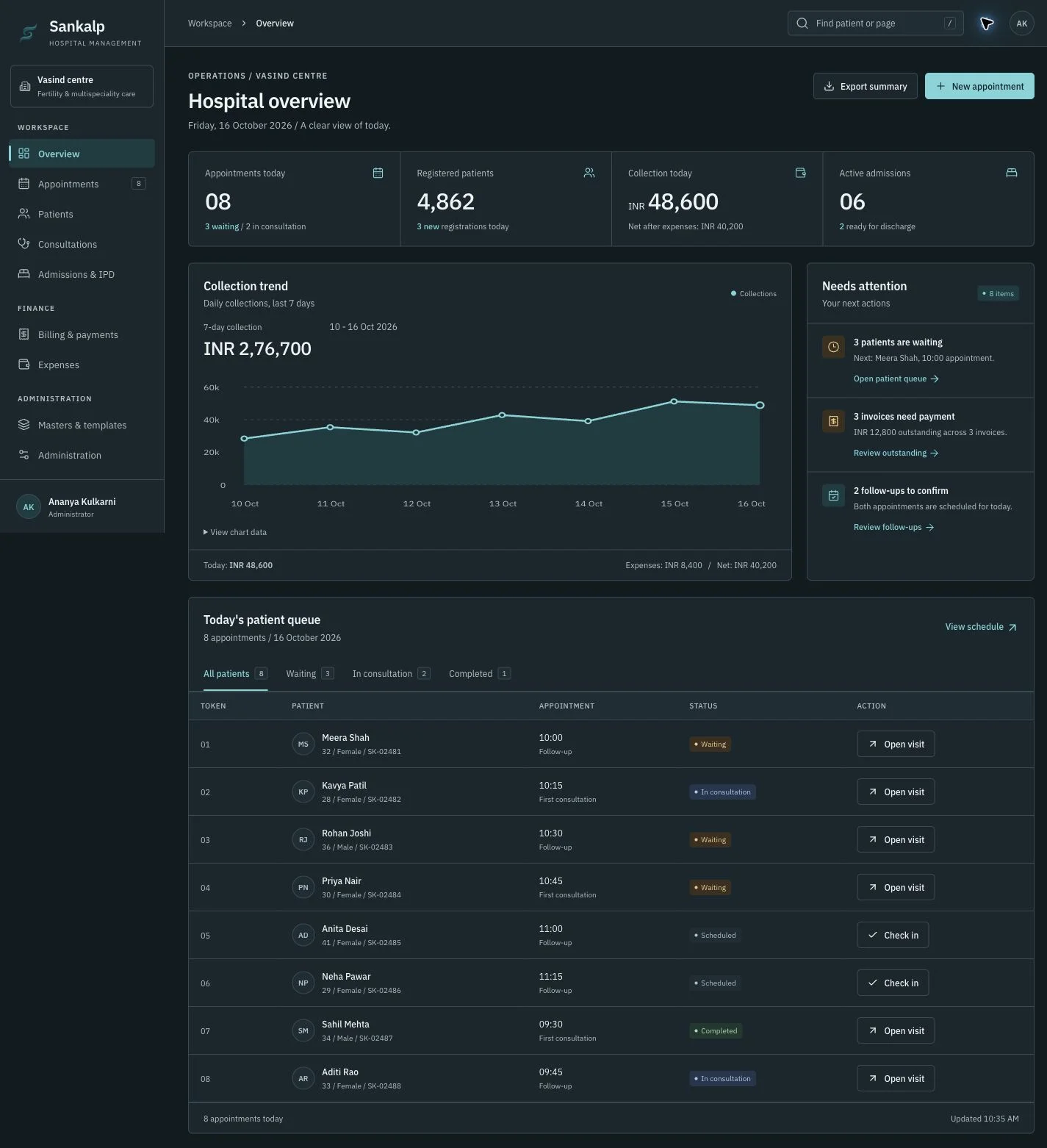The image size is (1047, 1148).
Task: Check in Anita Desai
Action: [x=893, y=935]
